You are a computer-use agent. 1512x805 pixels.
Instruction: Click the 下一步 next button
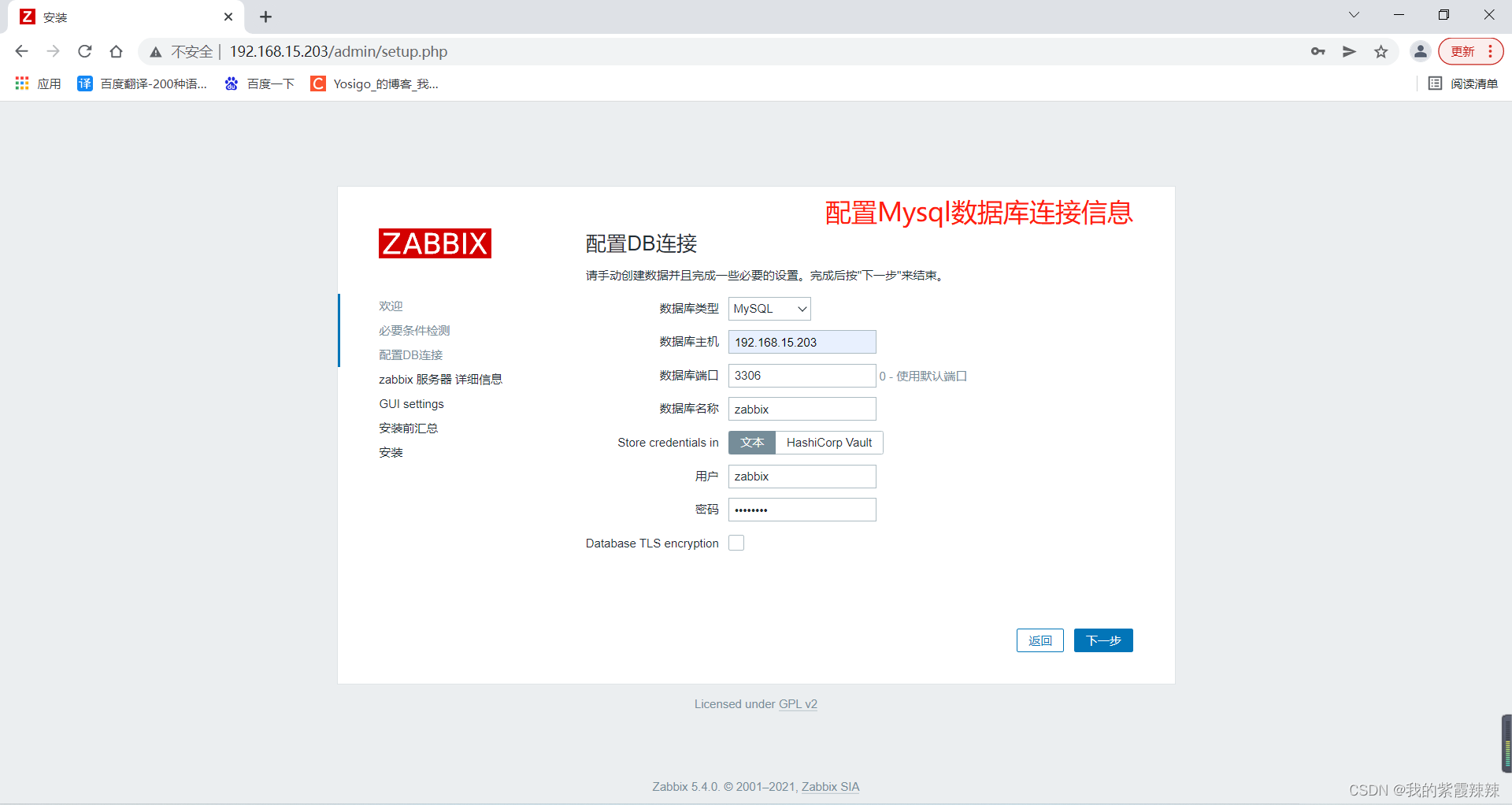coord(1103,640)
